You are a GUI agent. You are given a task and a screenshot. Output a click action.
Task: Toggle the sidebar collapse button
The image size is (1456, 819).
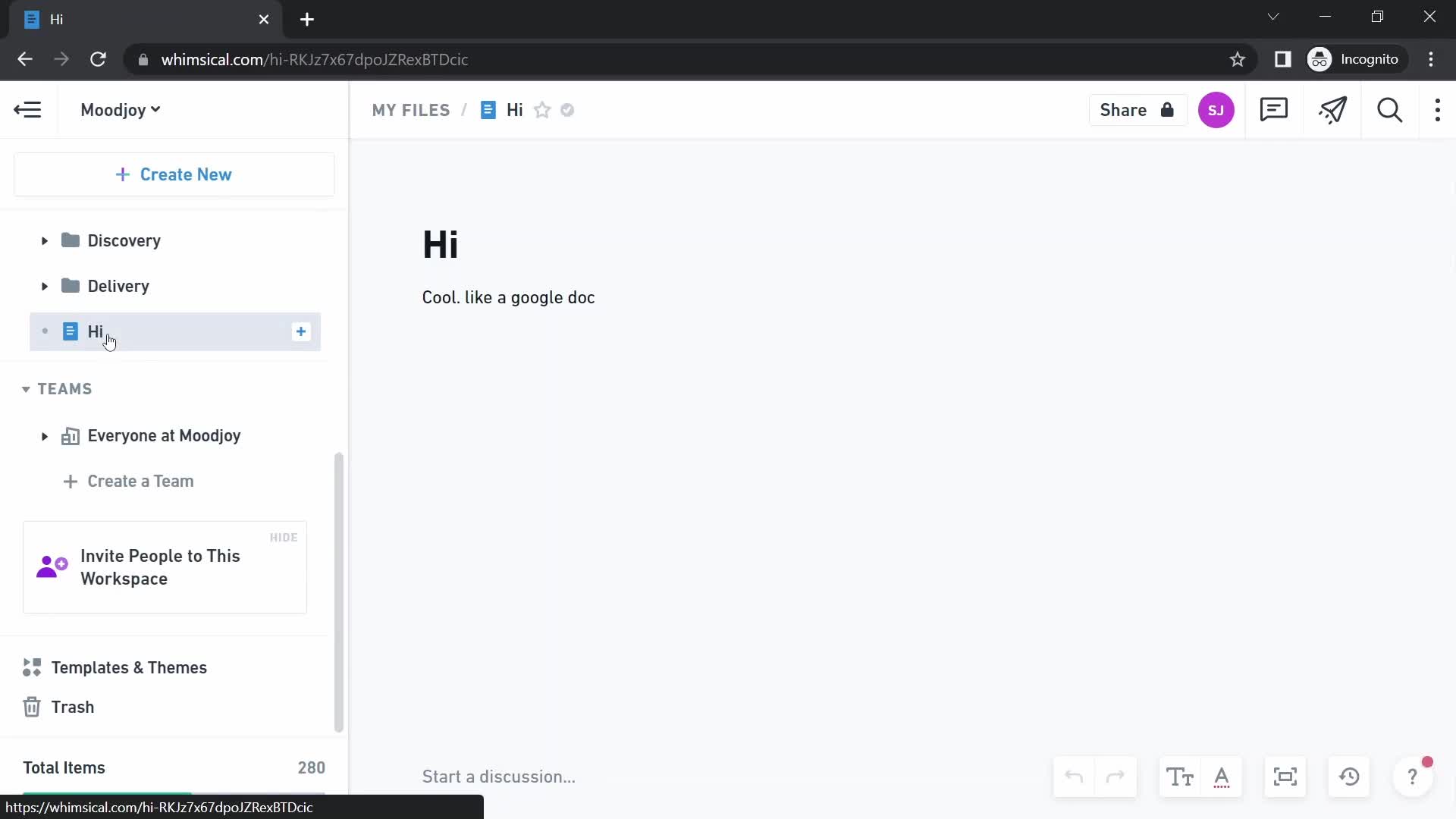coord(27,110)
